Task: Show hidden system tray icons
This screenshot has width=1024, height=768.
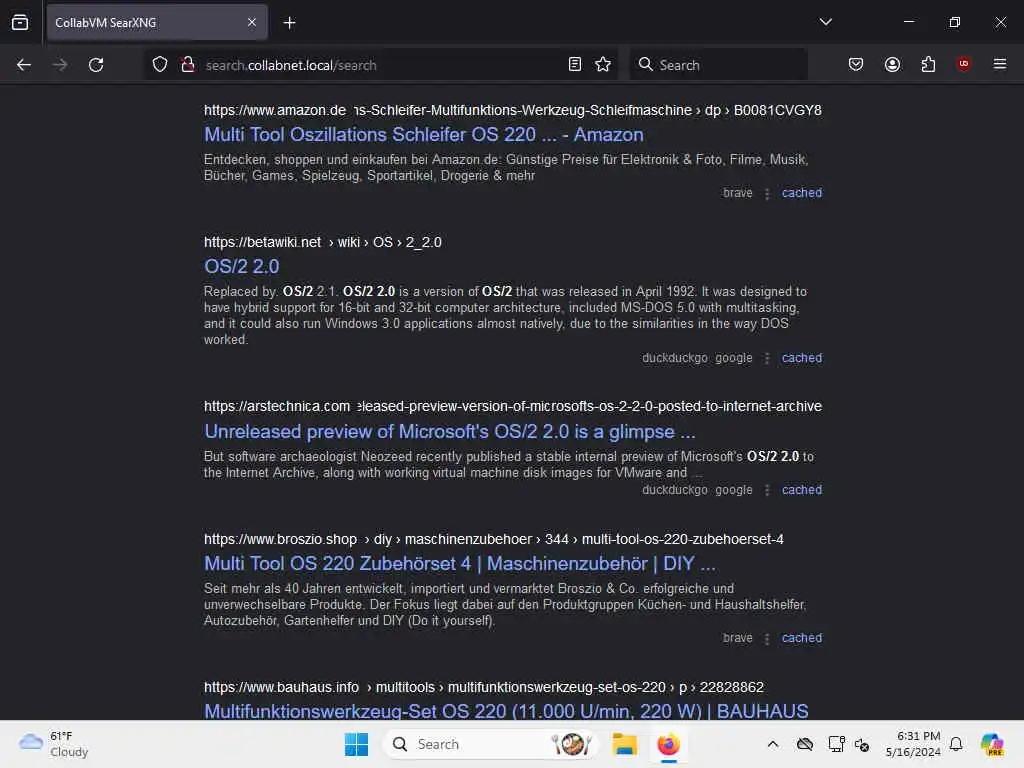Action: coord(773,744)
